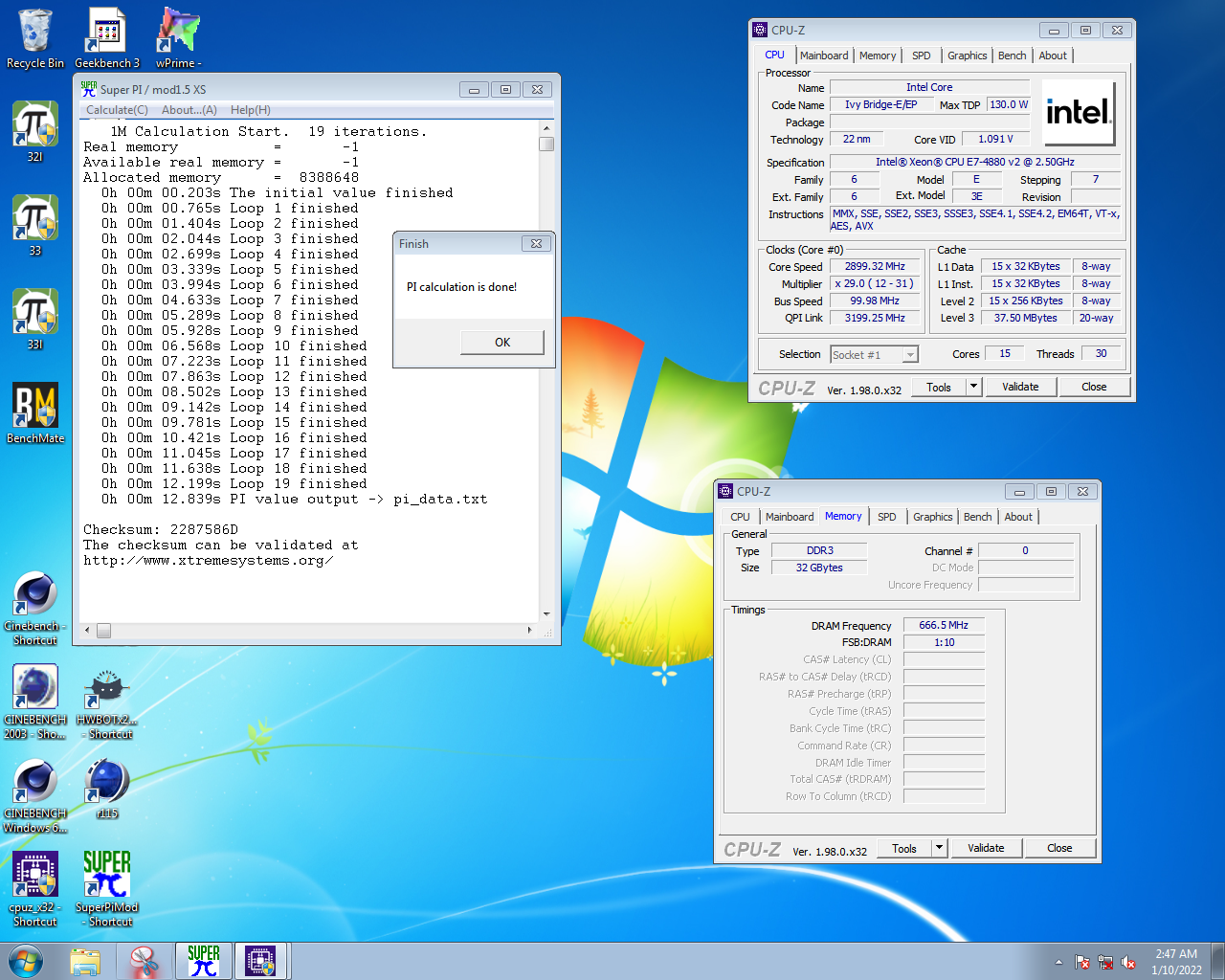Open Windows Explorer from the taskbar
Viewport: 1225px width, 980px height.
tap(85, 961)
